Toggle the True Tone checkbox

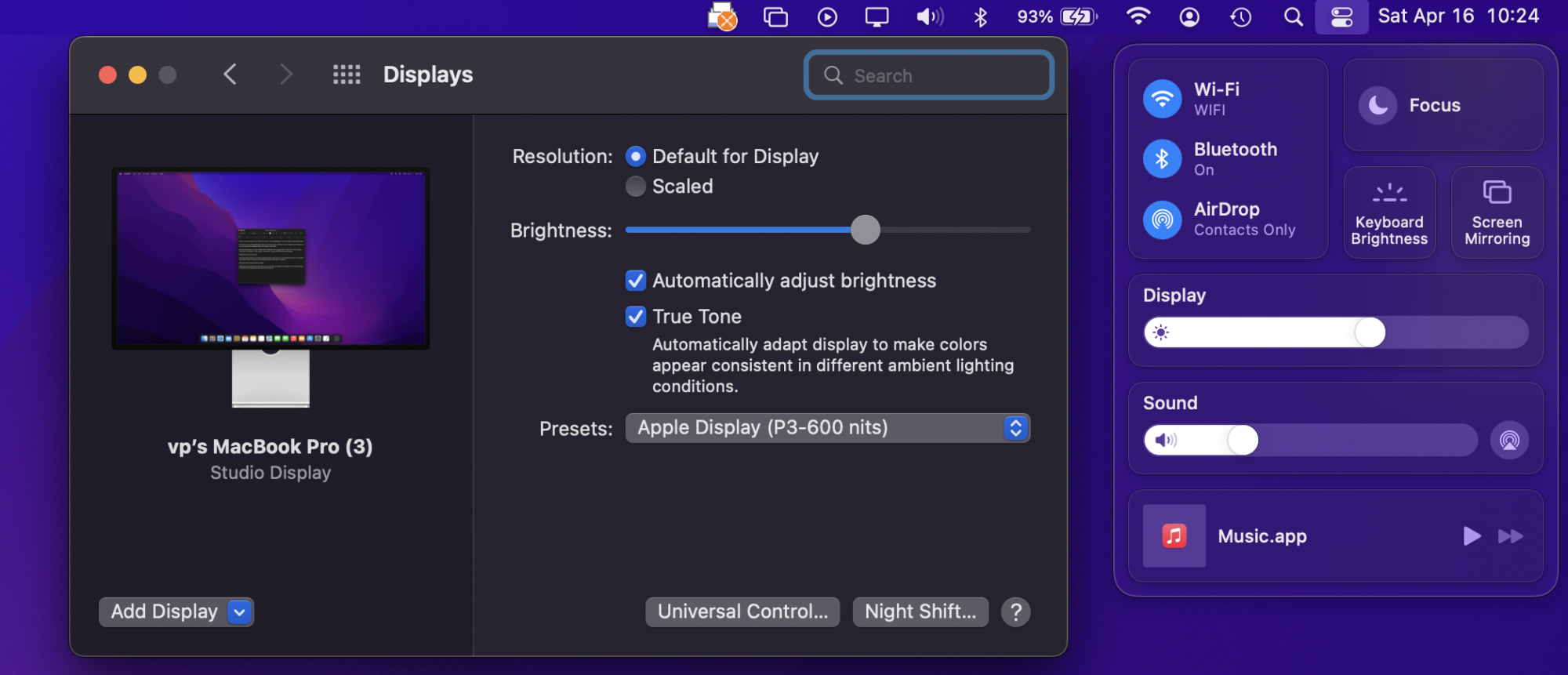(636, 317)
